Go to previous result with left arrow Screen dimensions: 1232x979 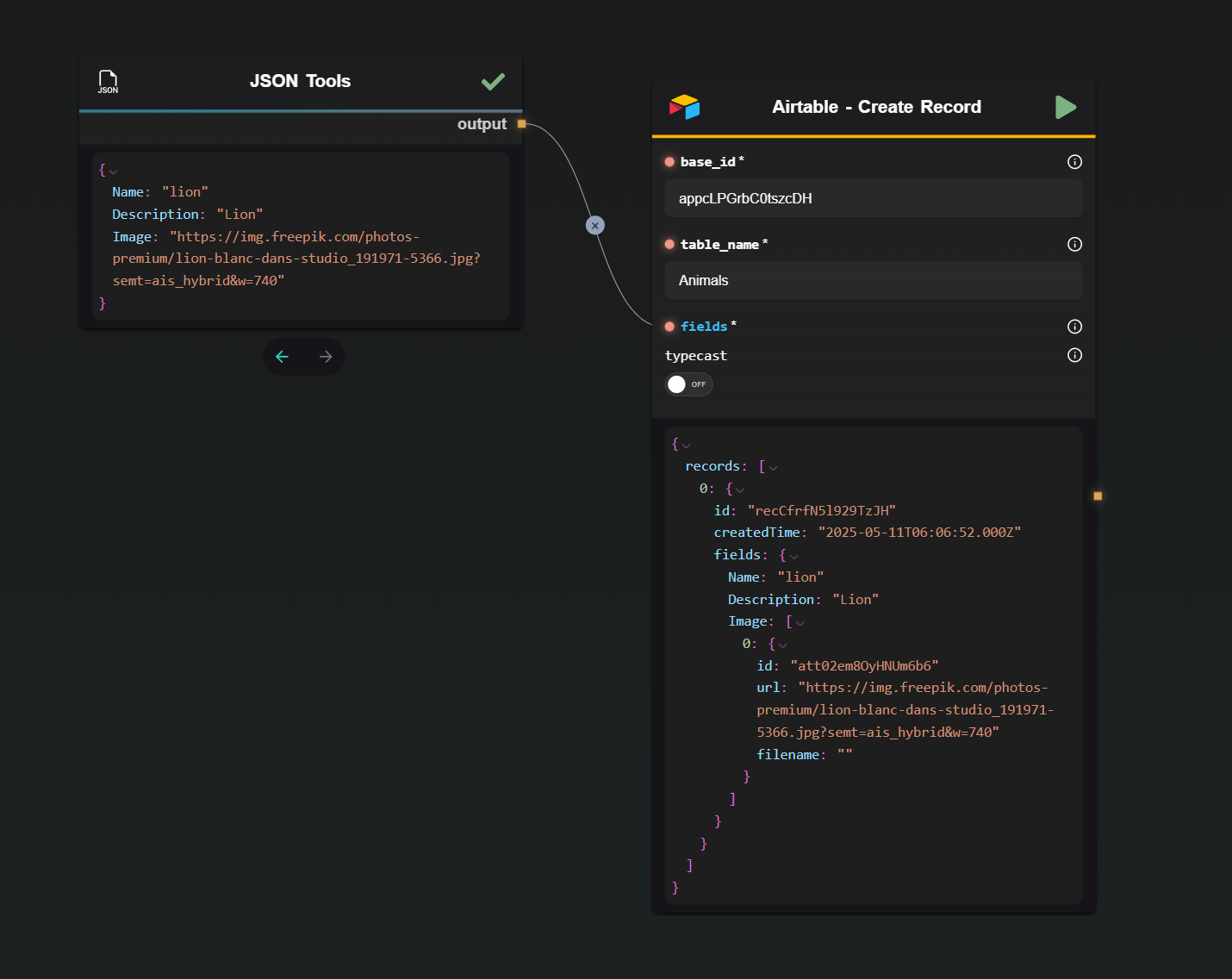pyautogui.click(x=282, y=357)
